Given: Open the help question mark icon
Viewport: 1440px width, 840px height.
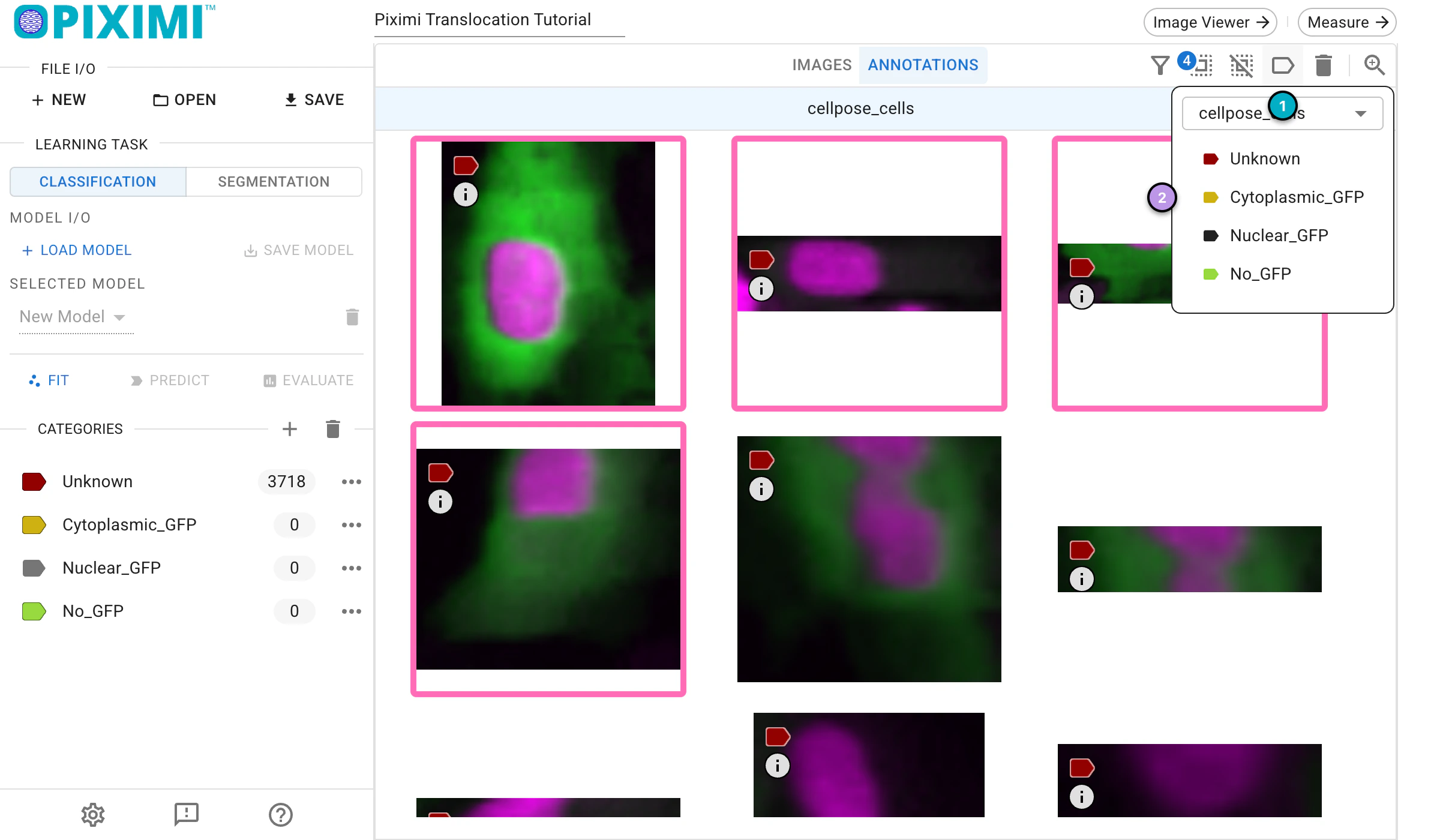Looking at the screenshot, I should coord(280,815).
